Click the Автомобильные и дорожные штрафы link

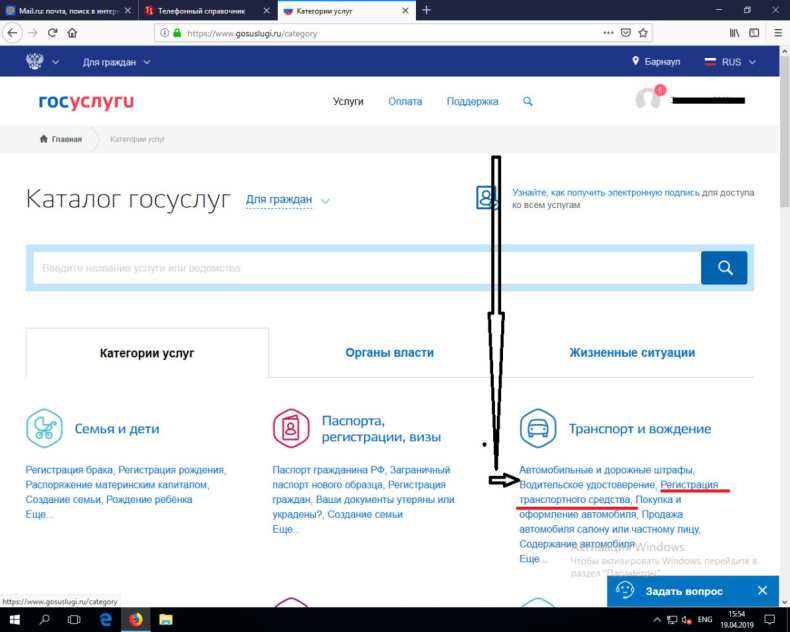coord(606,470)
